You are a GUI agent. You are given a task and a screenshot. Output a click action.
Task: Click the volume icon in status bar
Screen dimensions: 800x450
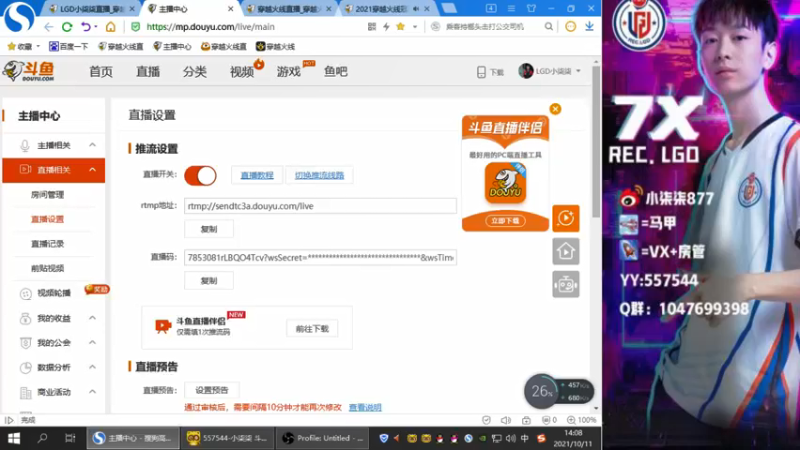506,420
